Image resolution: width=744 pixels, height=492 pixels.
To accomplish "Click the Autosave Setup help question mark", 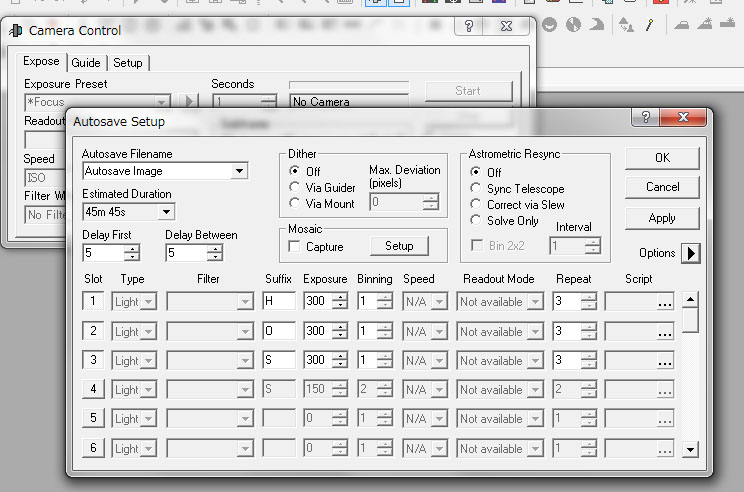I will [x=645, y=117].
